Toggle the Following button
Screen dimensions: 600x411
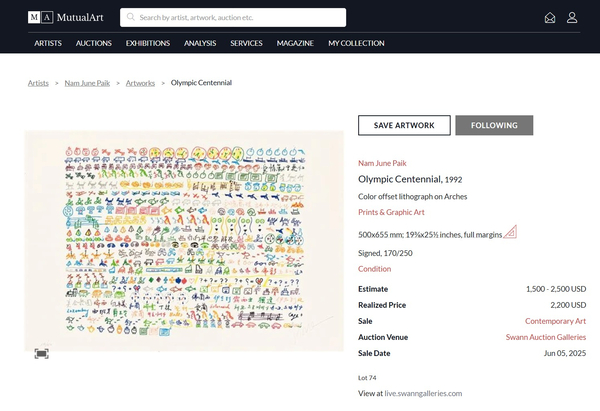pyautogui.click(x=494, y=125)
